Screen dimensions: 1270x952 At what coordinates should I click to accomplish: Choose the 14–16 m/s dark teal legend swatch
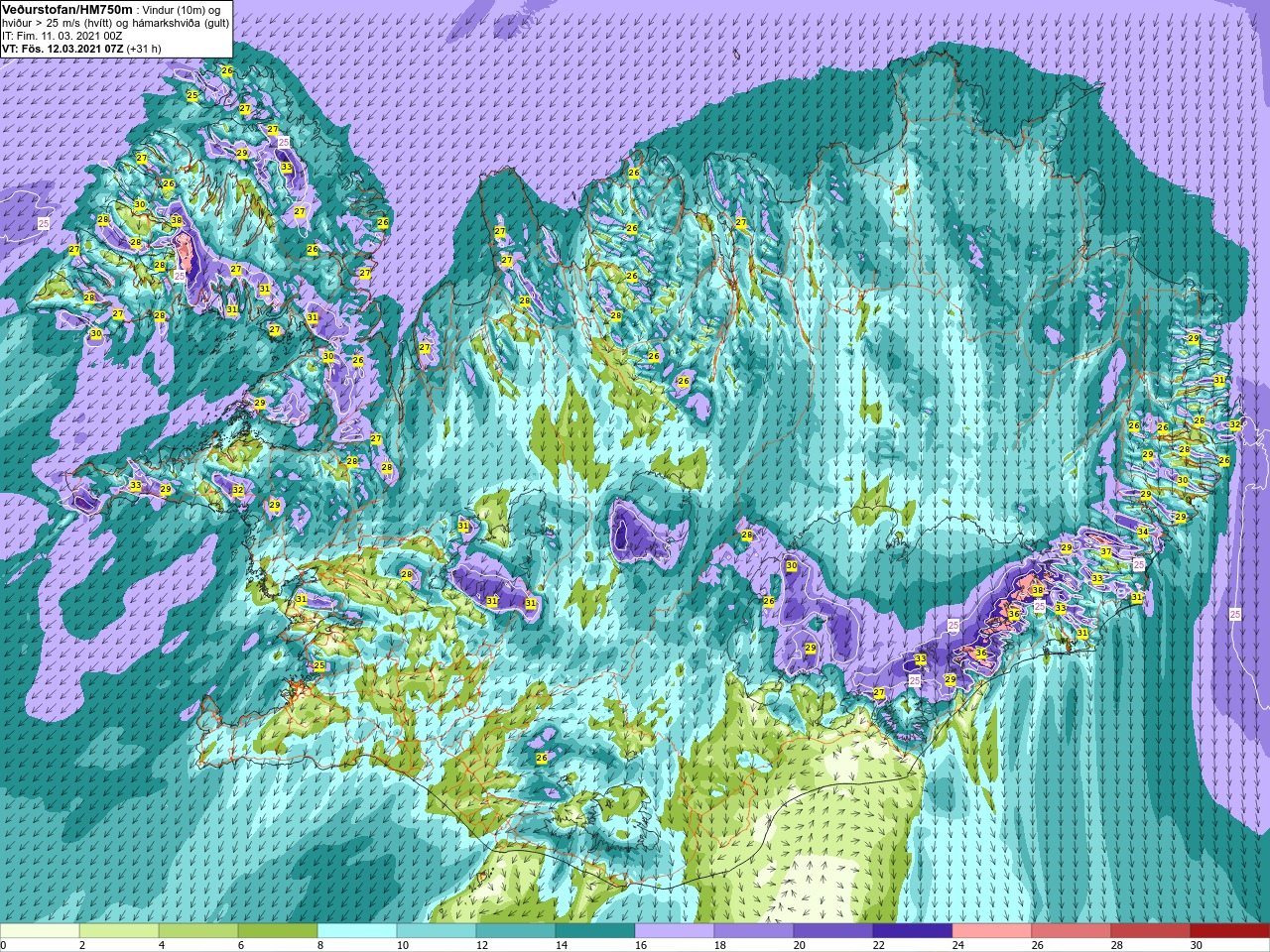(595, 931)
